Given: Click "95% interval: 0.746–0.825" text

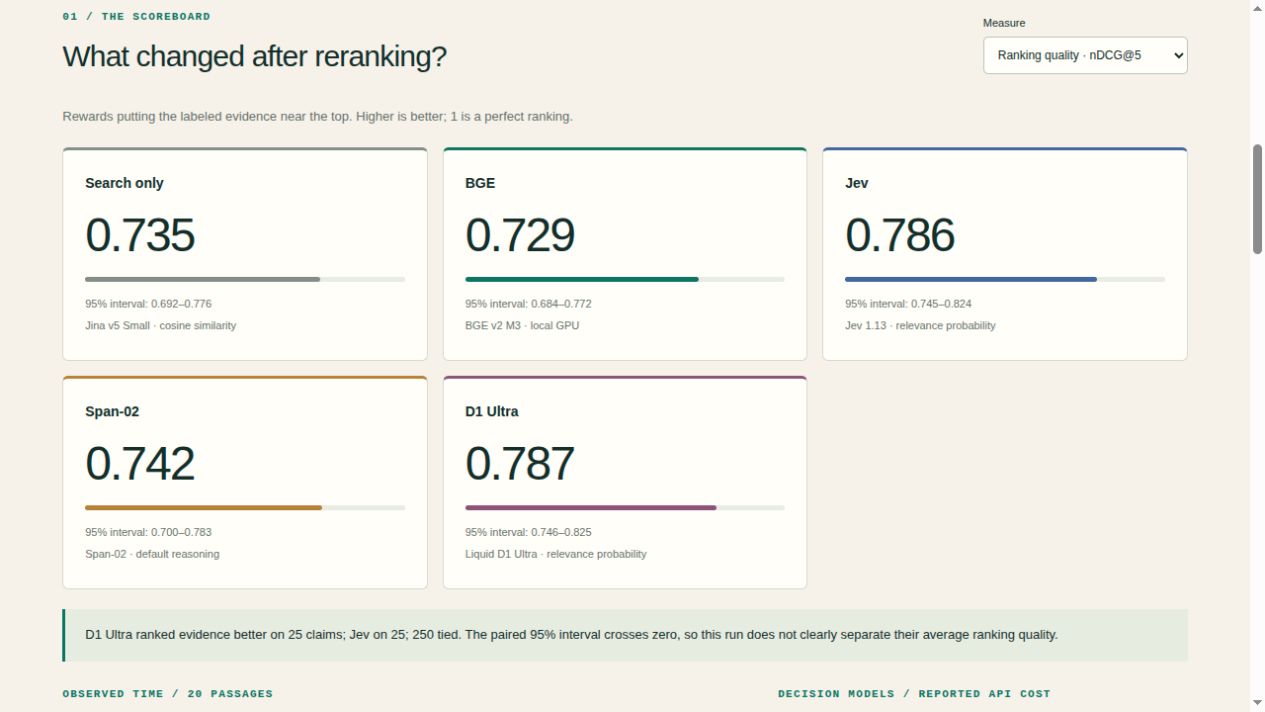Looking at the screenshot, I should pyautogui.click(x=528, y=533).
